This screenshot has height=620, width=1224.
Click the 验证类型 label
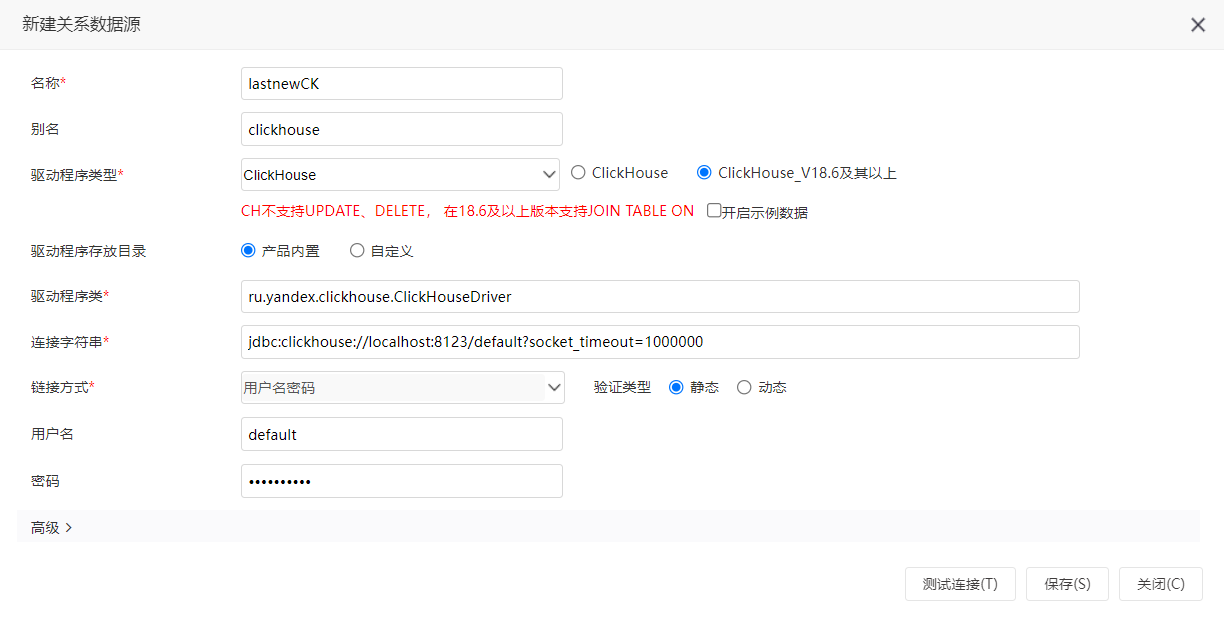622,387
